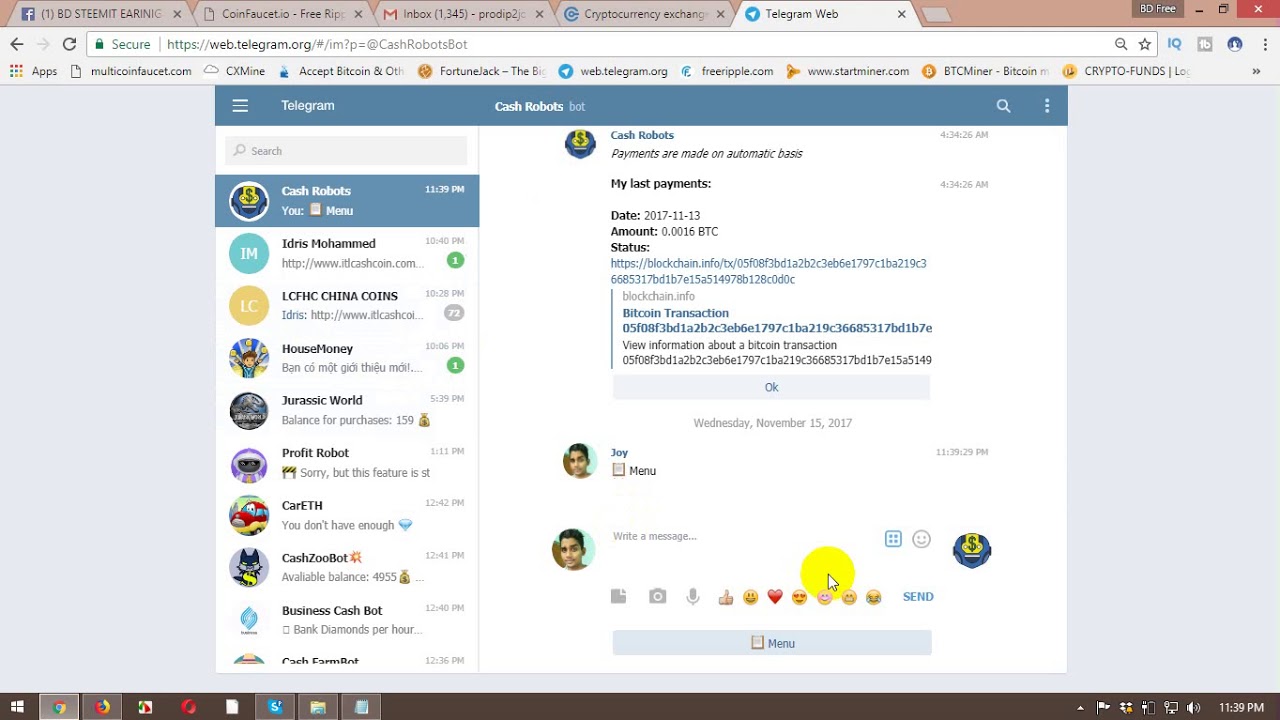Open the multicoinfaucet.com bookmark
Viewport: 1280px width, 720px height.
pyautogui.click(x=131, y=71)
